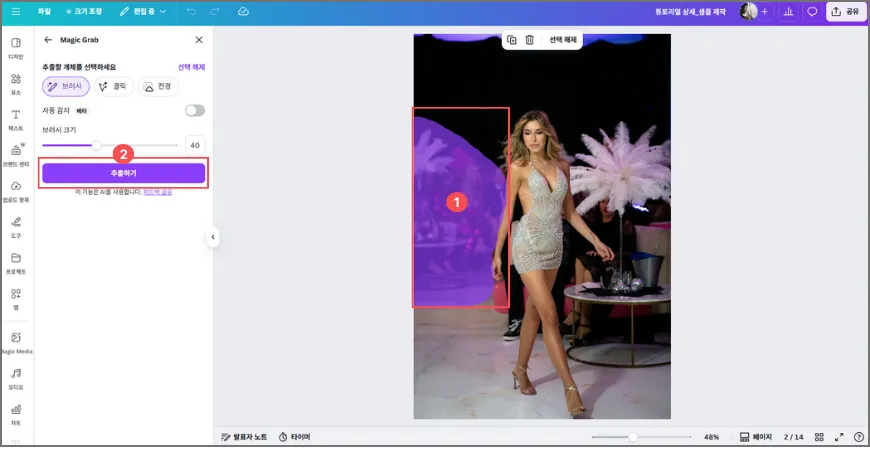Click the brush size value field showing 40
870x451 pixels.
click(x=195, y=145)
